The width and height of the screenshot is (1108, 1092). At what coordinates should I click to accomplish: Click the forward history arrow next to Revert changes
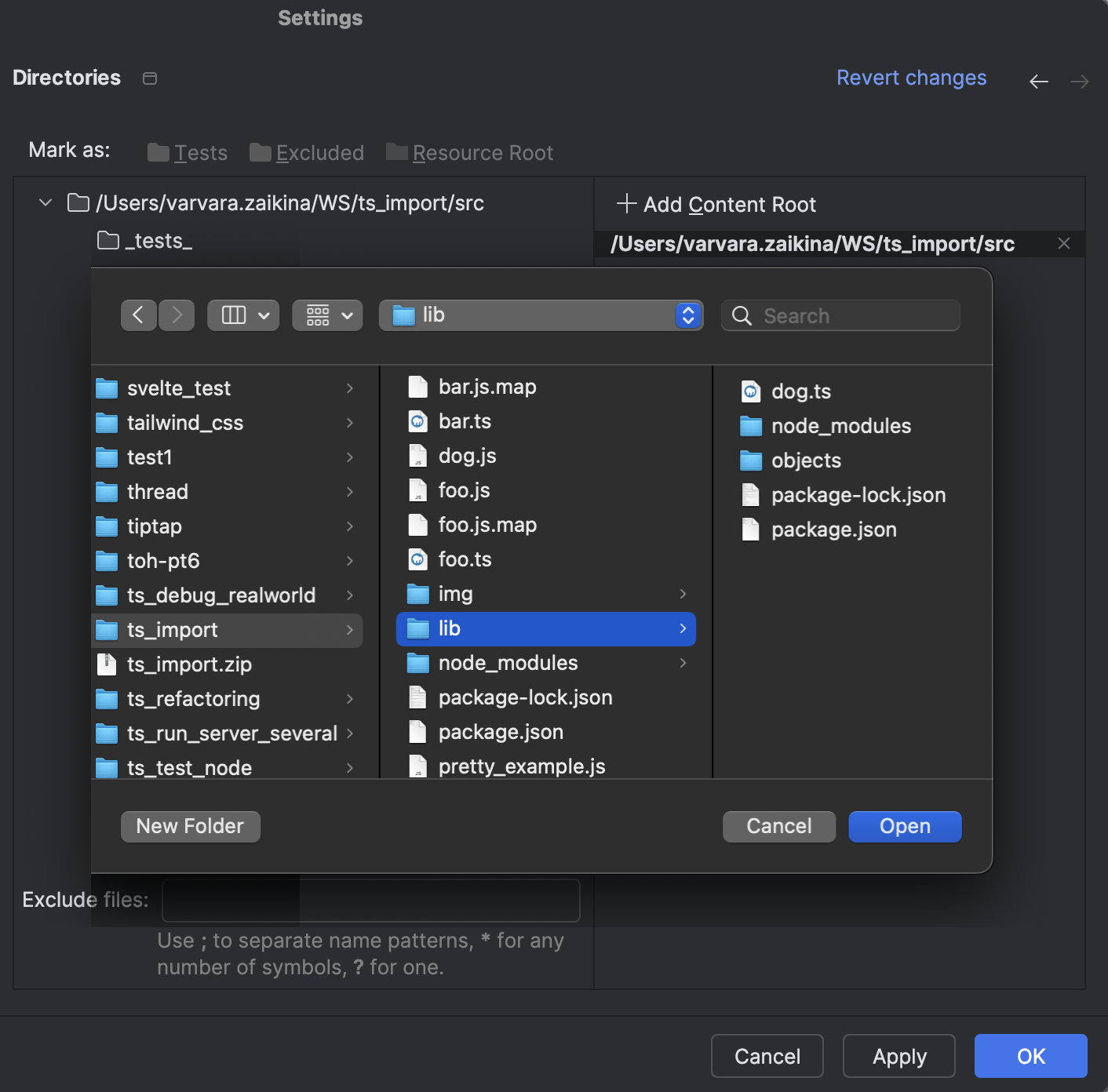pos(1079,81)
